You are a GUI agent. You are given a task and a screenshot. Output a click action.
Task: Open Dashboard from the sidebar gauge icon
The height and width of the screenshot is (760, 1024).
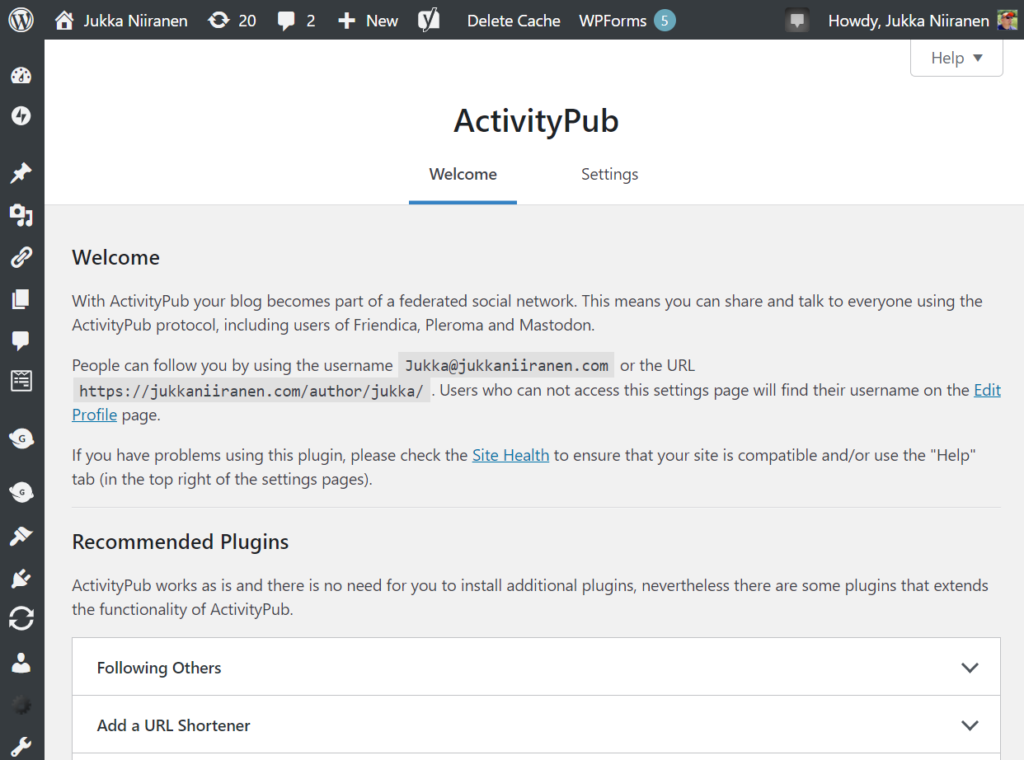pos(21,76)
